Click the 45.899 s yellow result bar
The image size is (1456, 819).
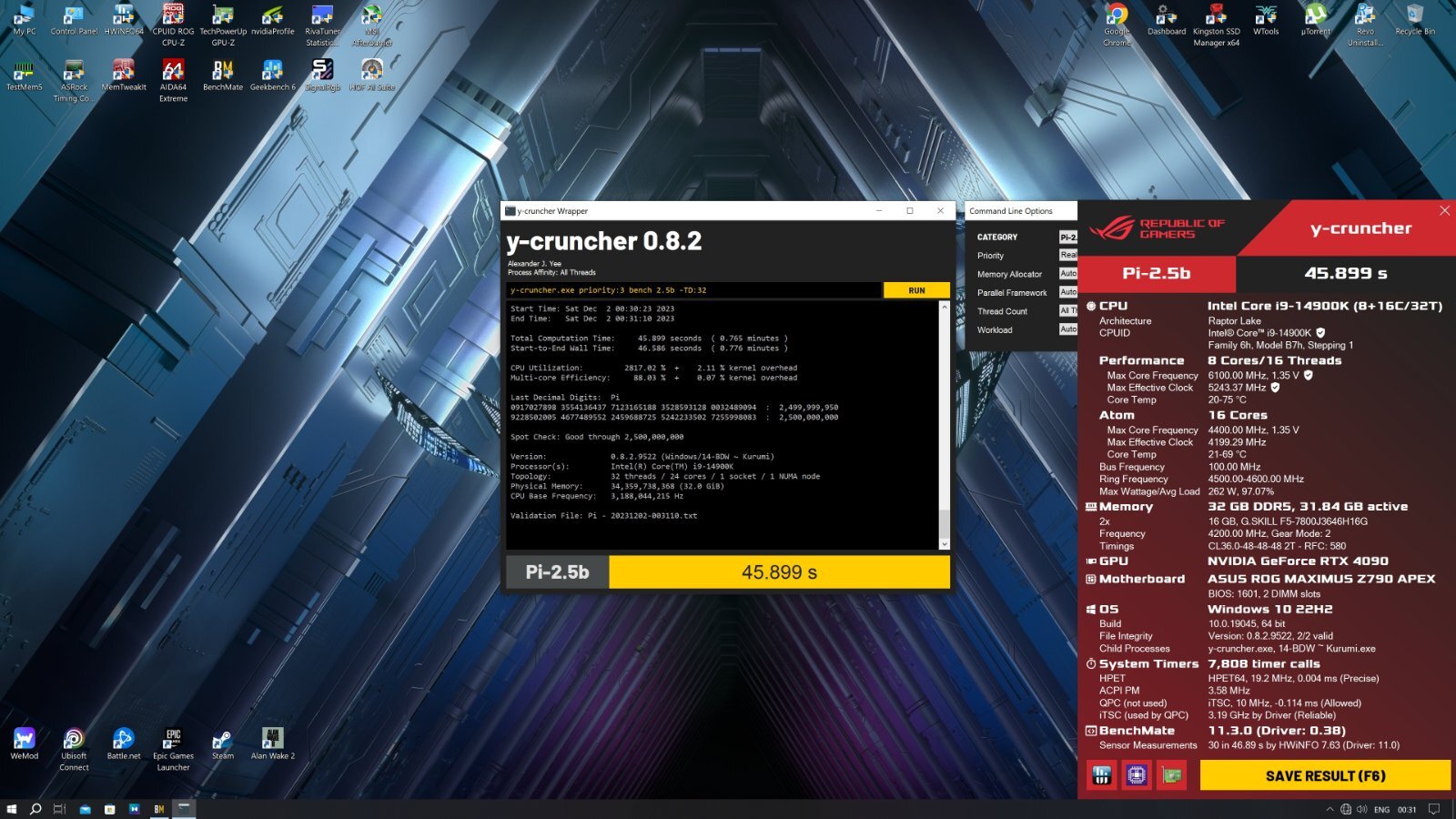[x=779, y=572]
